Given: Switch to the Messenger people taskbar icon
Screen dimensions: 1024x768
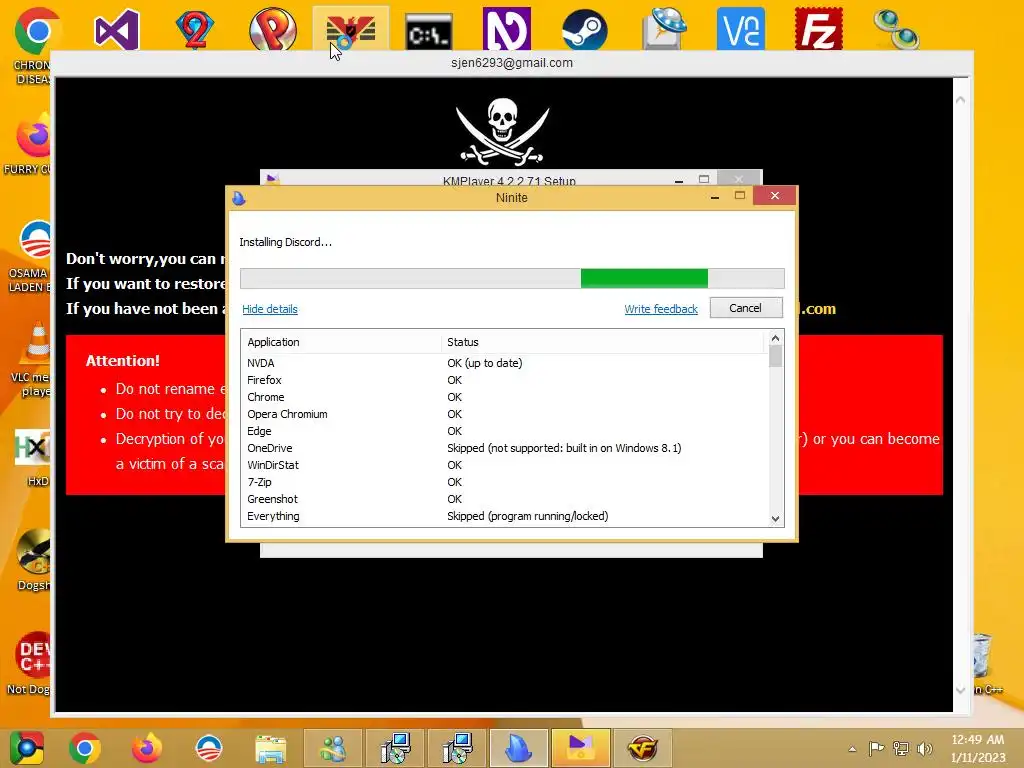Looking at the screenshot, I should [x=333, y=748].
